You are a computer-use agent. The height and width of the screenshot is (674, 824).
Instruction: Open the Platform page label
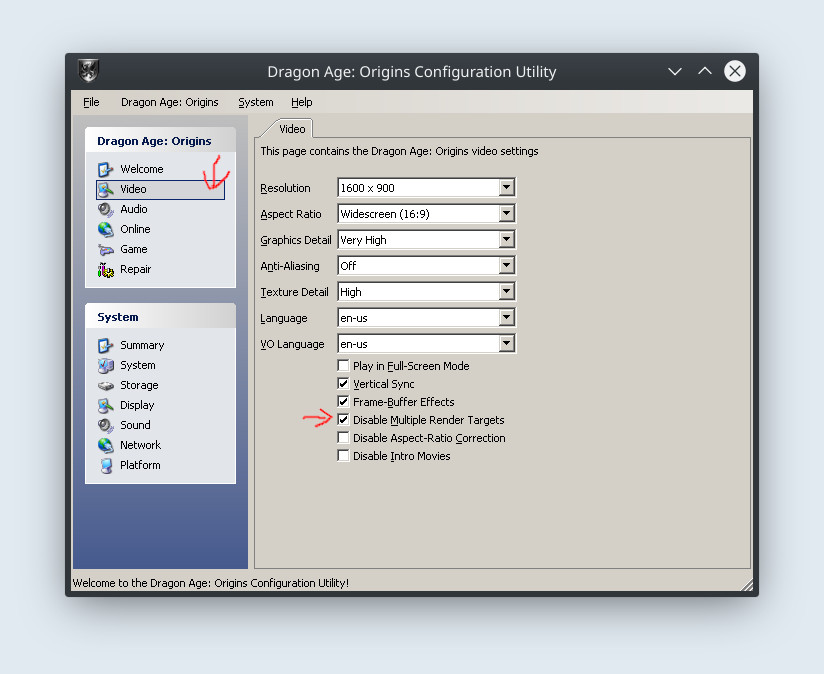140,465
